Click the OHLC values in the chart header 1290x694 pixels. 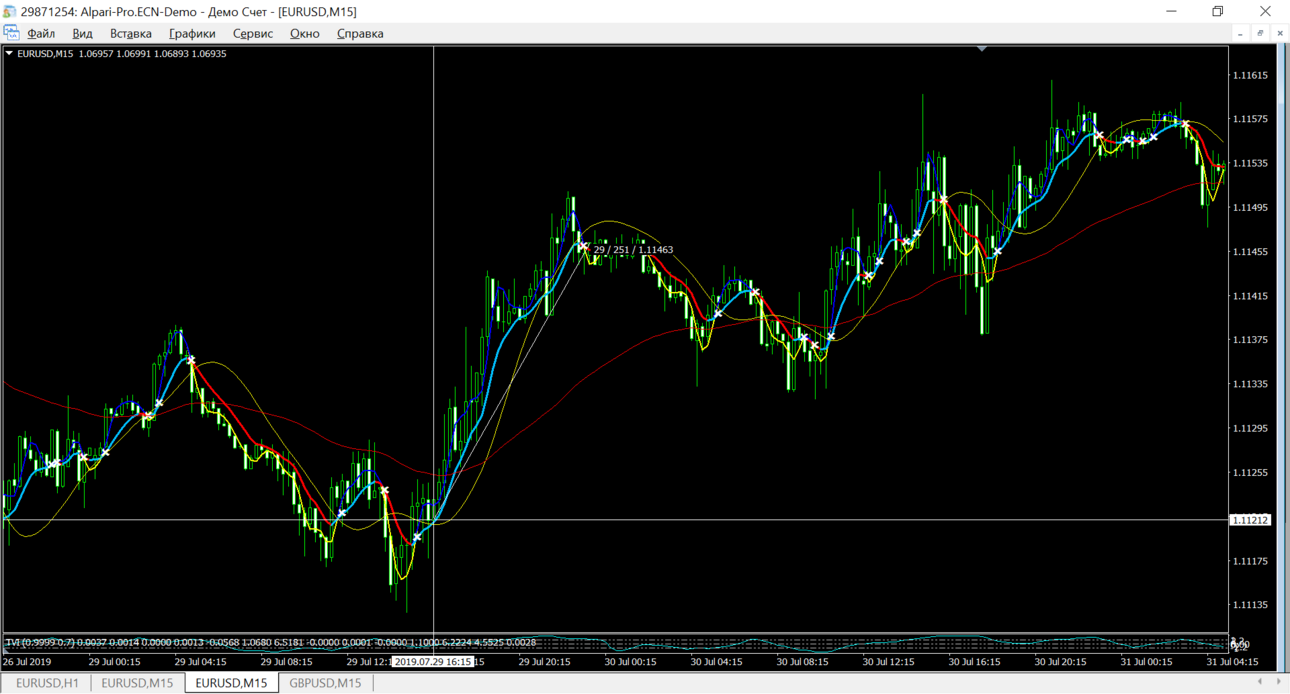(x=152, y=54)
